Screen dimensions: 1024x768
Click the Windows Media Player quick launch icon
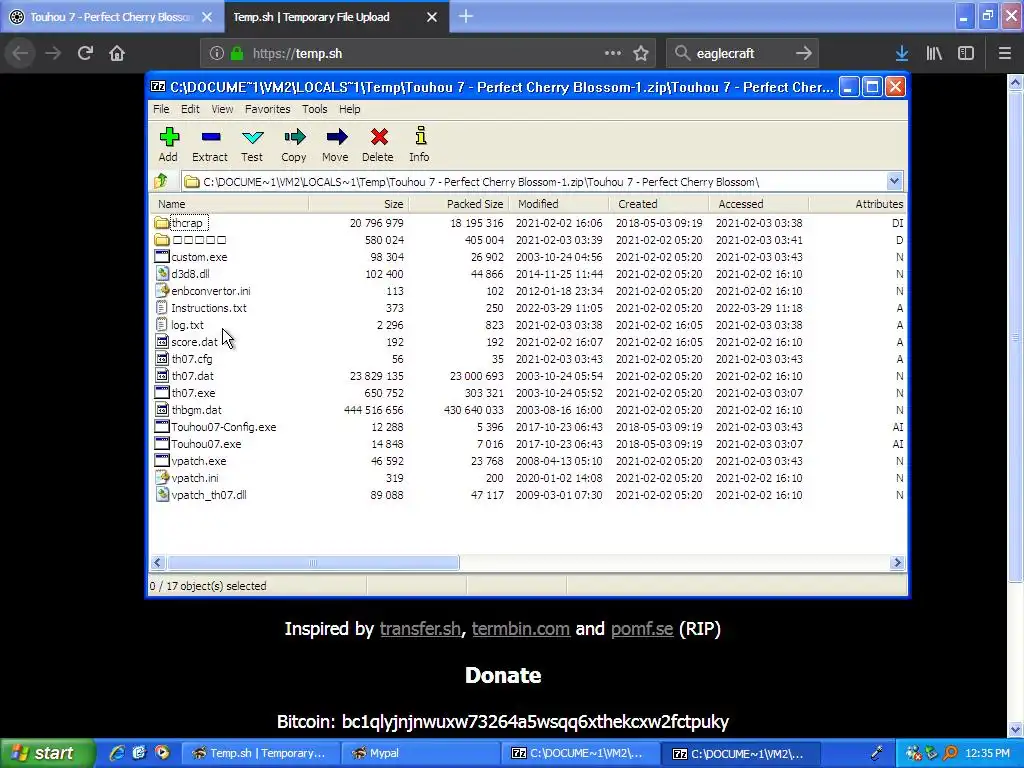162,752
